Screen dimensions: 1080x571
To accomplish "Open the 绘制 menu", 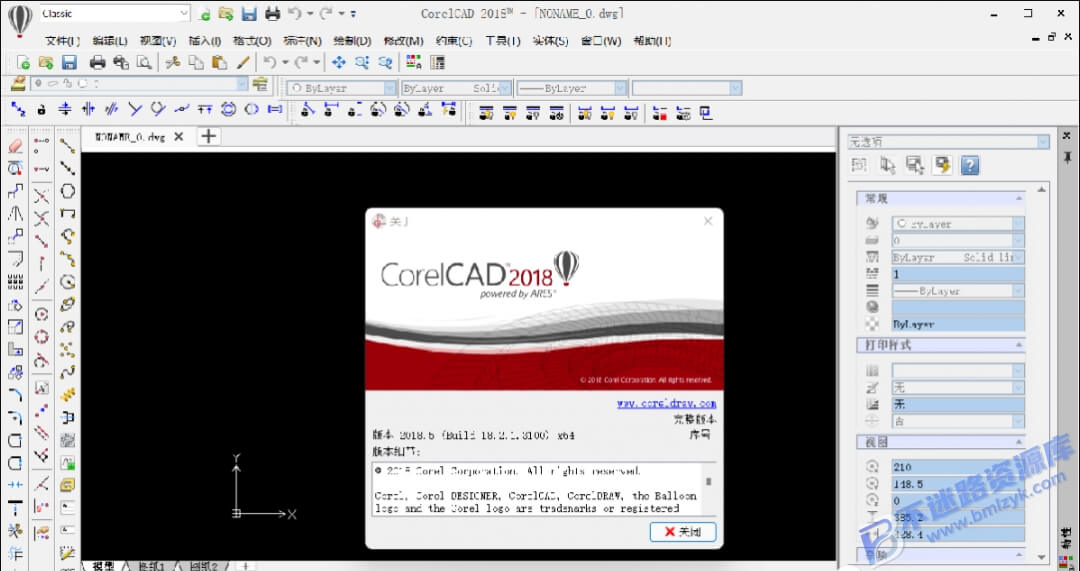I will [352, 41].
